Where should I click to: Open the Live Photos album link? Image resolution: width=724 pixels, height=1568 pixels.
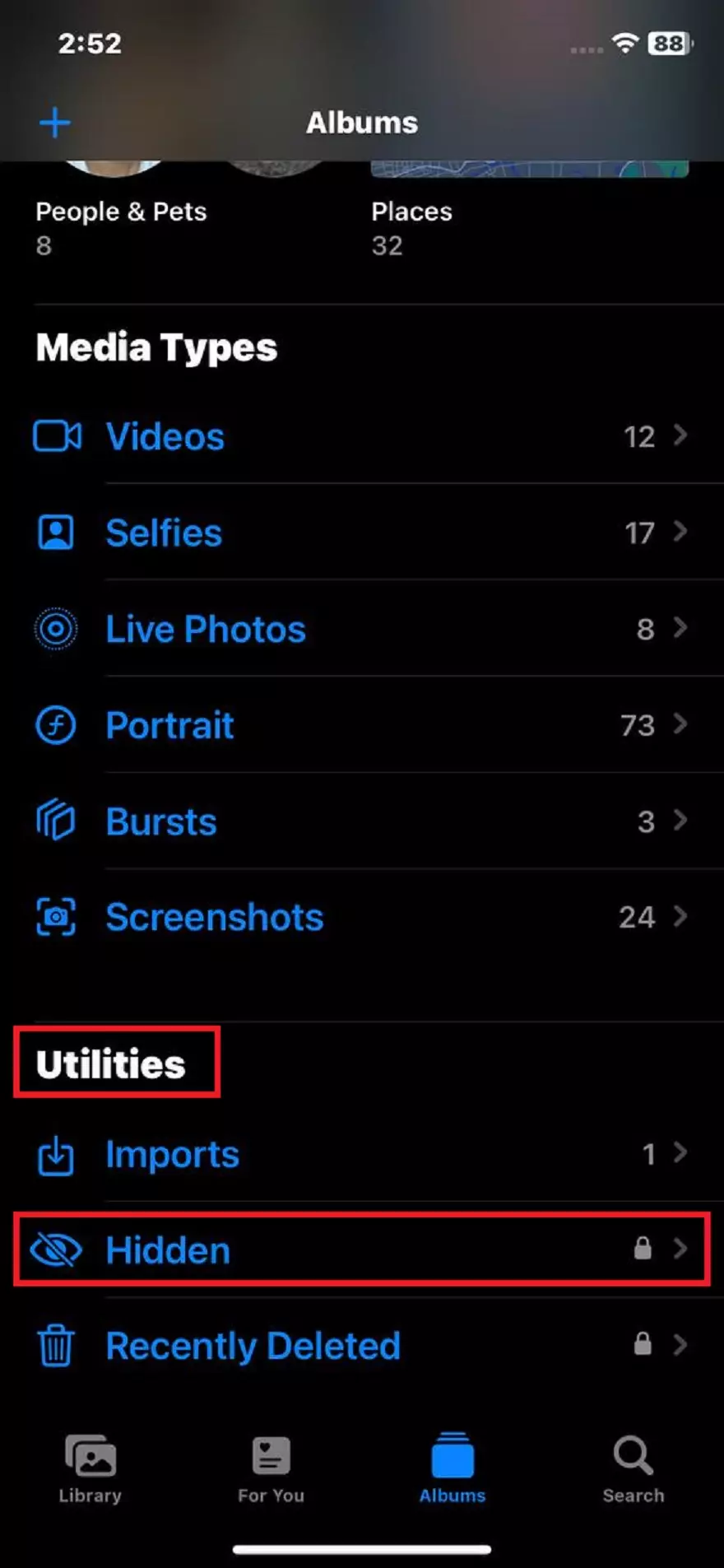[206, 630]
